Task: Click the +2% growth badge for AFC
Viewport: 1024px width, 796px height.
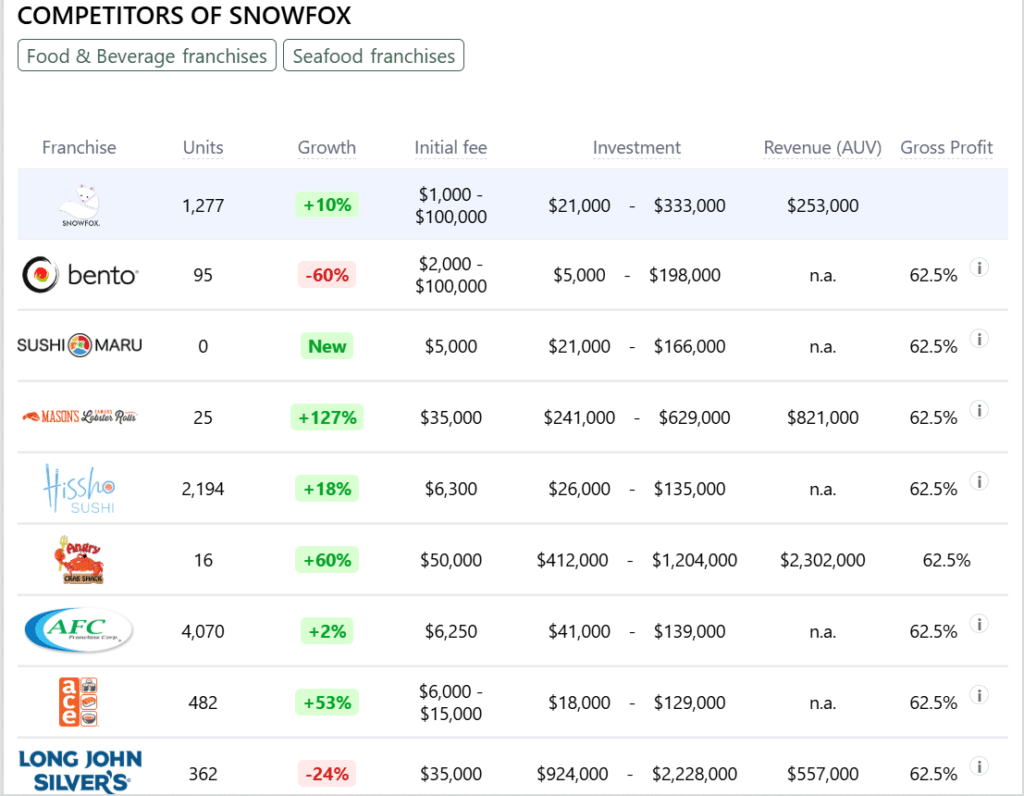Action: [x=327, y=631]
